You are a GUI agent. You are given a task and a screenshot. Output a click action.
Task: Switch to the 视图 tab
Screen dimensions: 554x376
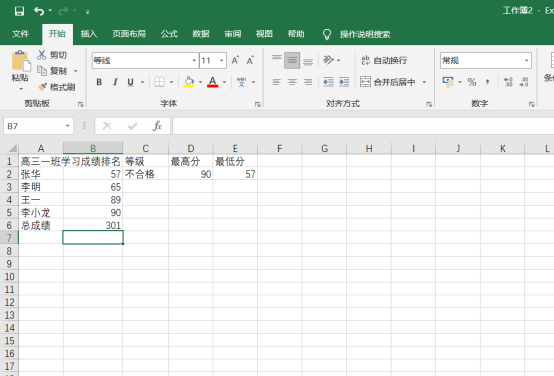tap(264, 34)
